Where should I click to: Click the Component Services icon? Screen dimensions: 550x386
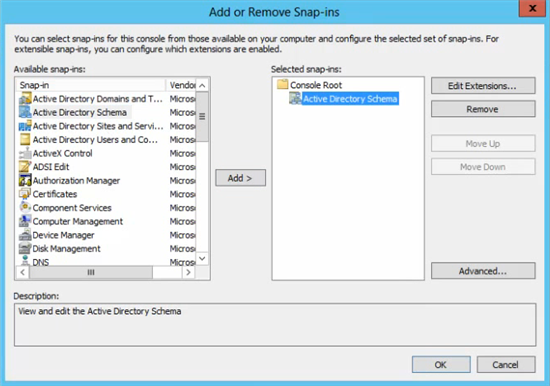(25, 208)
